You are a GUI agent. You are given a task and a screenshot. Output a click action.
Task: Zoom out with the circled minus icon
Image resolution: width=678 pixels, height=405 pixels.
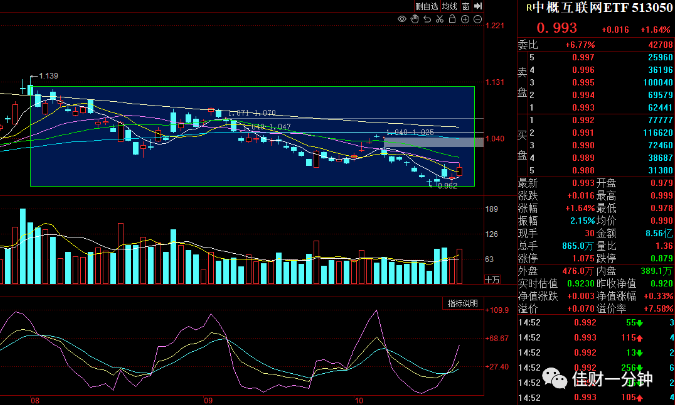tap(478, 19)
